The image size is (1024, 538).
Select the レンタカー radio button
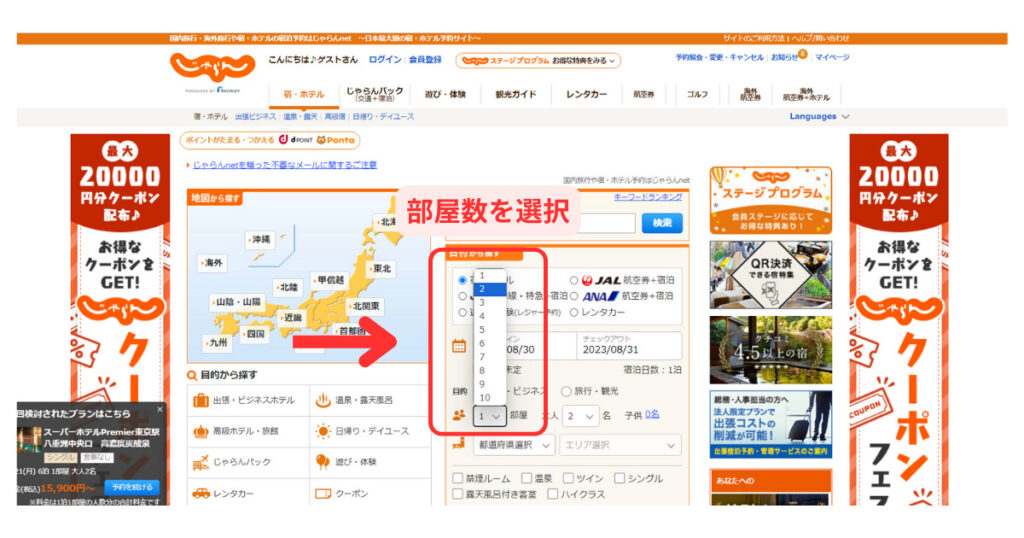point(573,313)
